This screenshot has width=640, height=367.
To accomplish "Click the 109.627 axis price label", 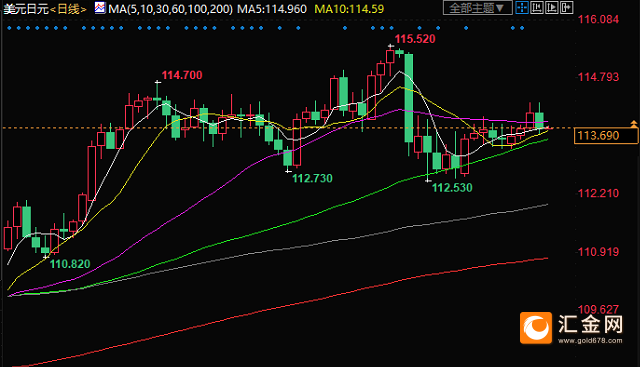I will [598, 309].
